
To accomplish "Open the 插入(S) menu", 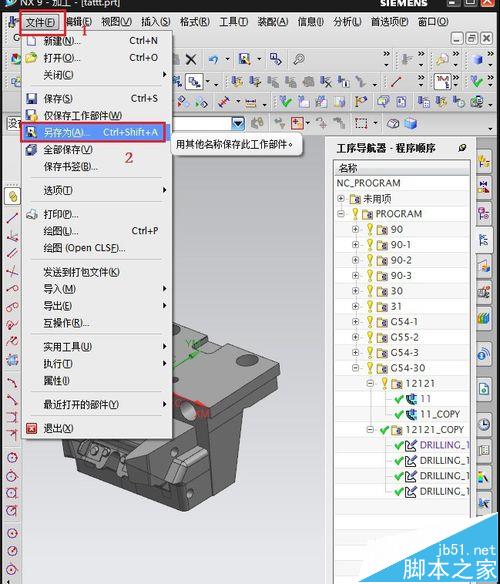I will 155,22.
